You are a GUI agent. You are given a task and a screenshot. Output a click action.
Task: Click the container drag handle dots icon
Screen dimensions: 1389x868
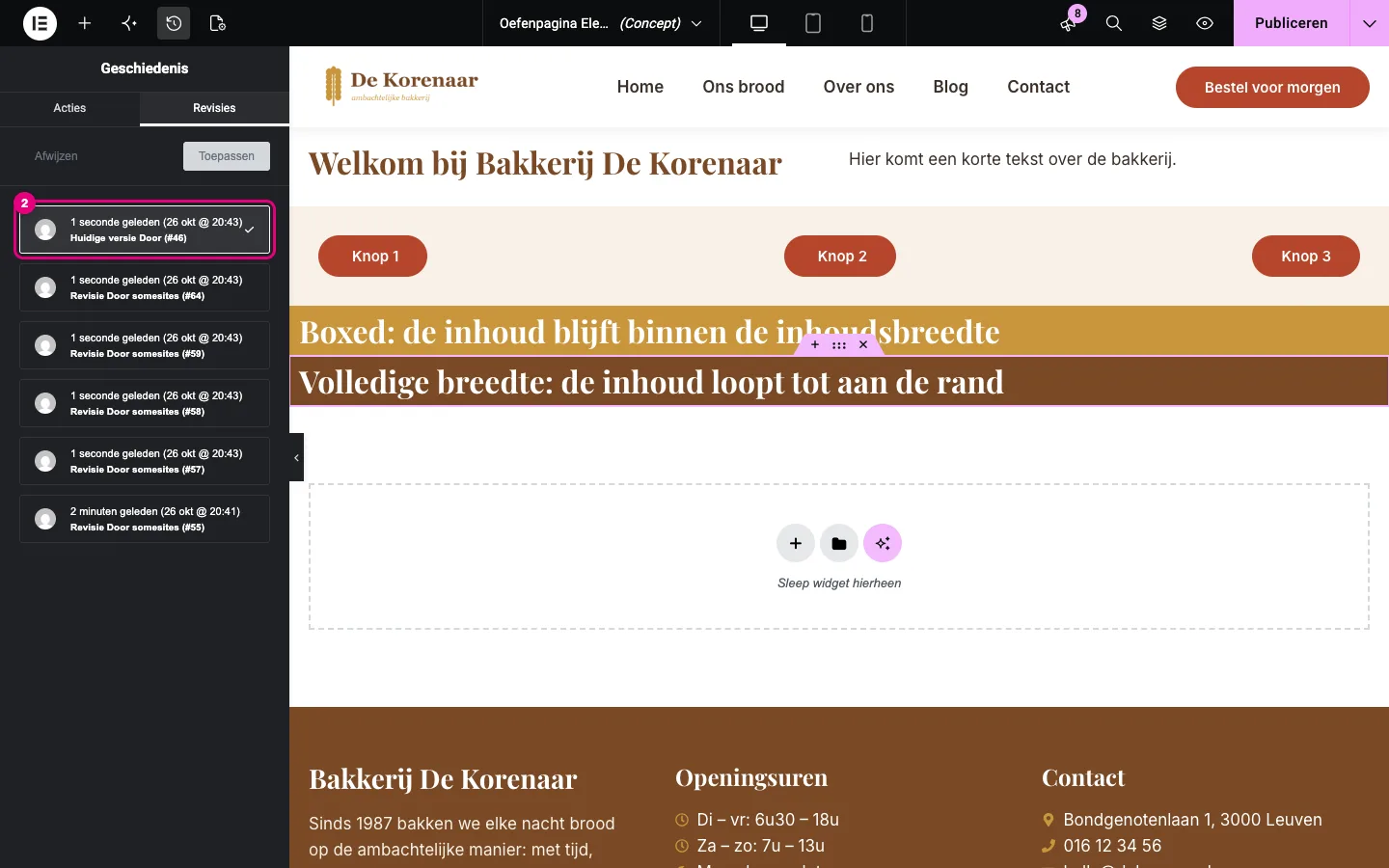tap(839, 344)
